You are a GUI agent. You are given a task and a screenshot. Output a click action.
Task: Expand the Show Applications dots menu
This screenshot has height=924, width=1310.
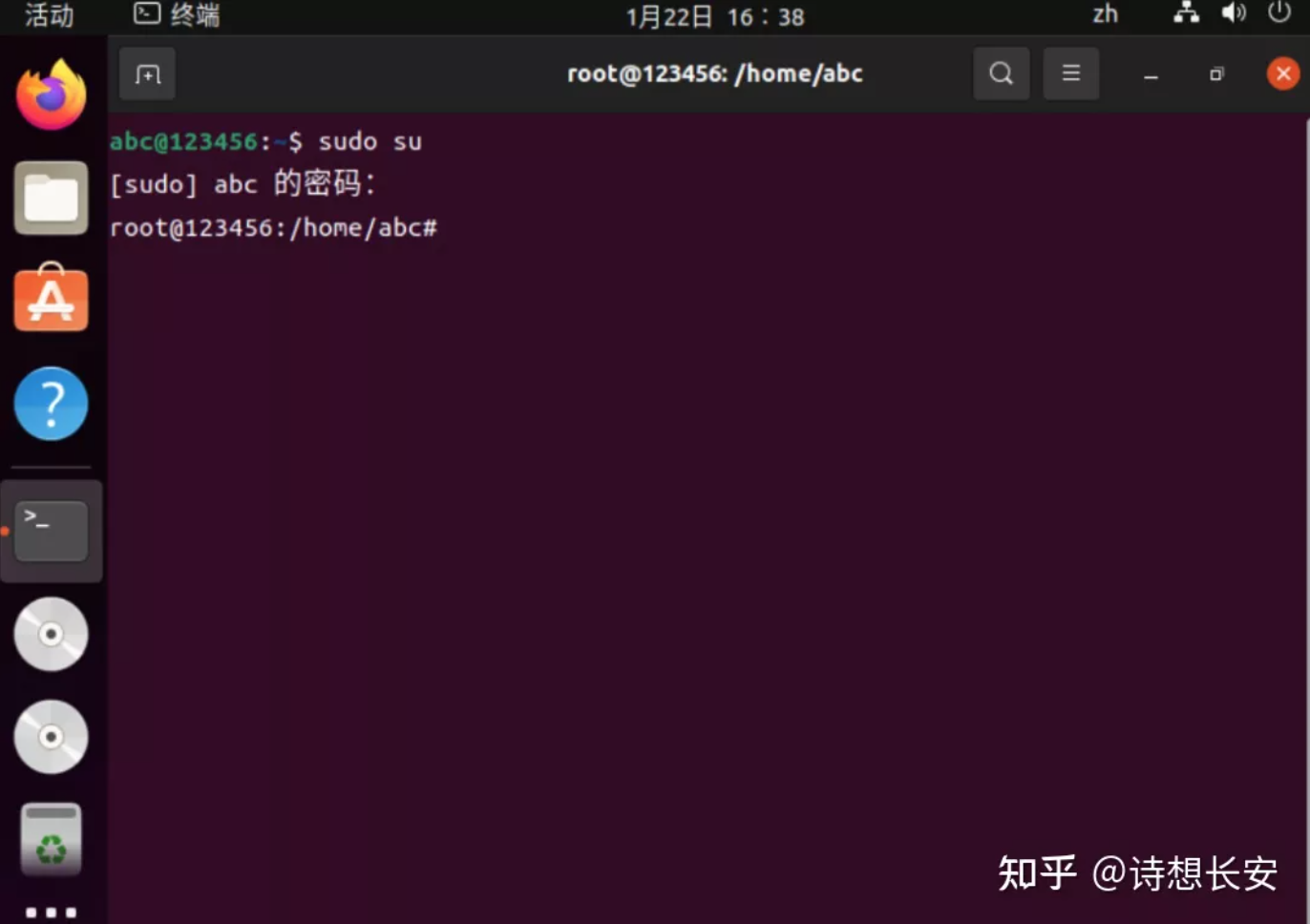click(50, 910)
